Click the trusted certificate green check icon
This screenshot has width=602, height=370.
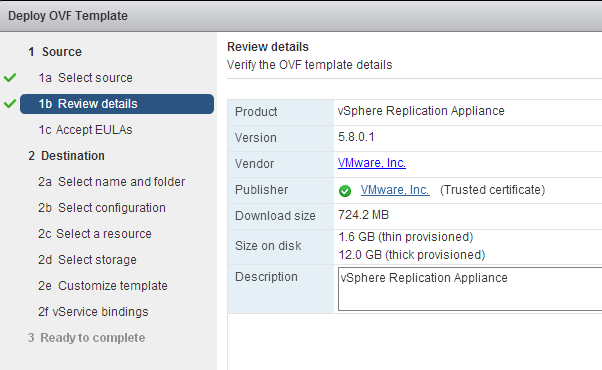point(345,191)
